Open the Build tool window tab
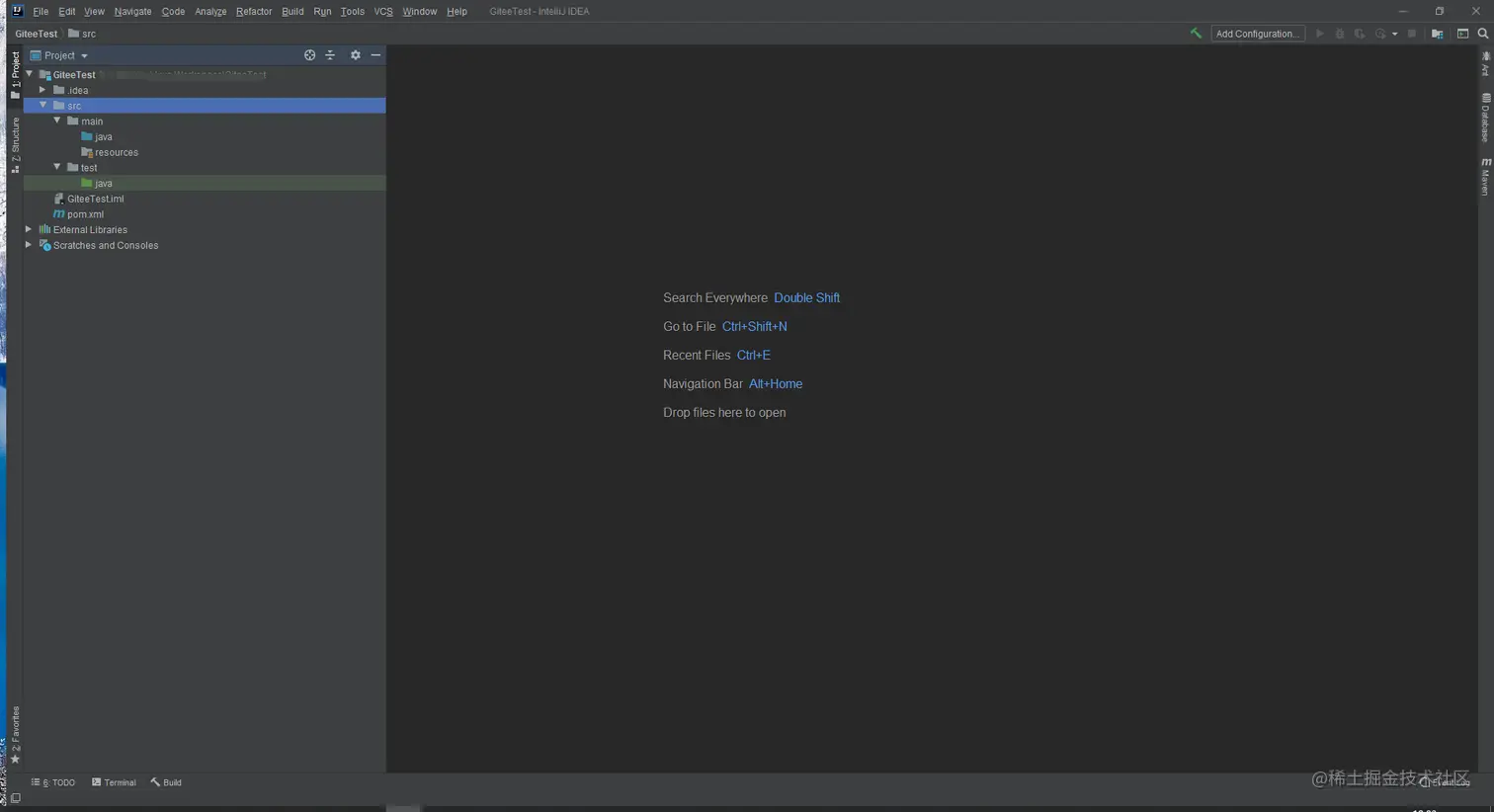 tap(166, 782)
